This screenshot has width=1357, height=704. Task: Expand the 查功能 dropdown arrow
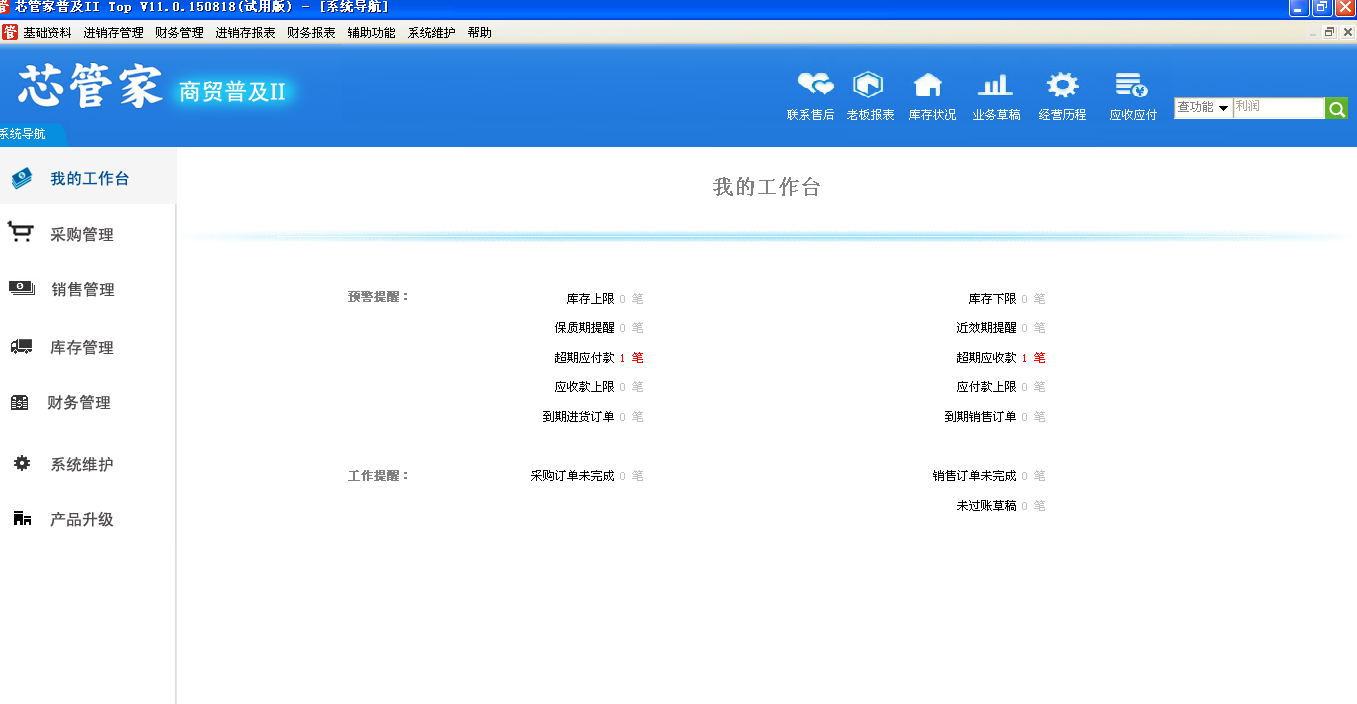[1223, 108]
